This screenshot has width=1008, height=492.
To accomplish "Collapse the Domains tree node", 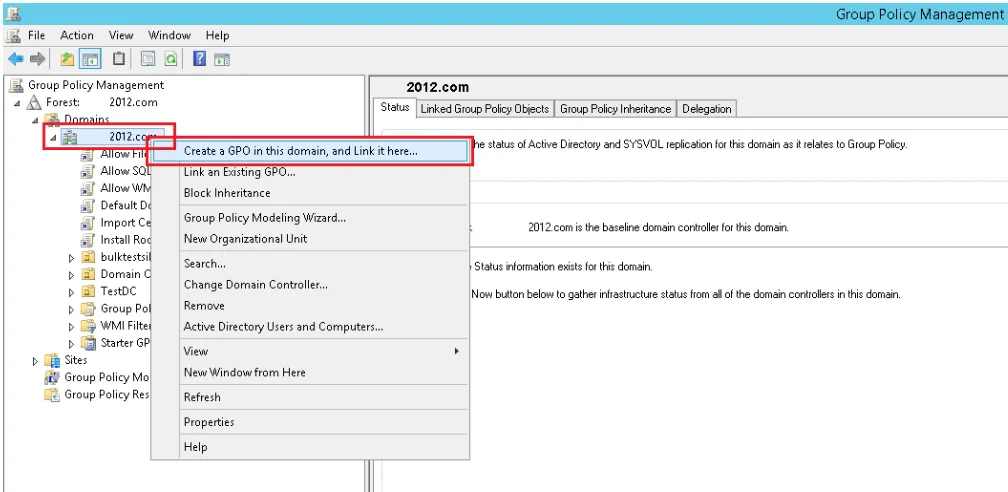I will click(35, 120).
